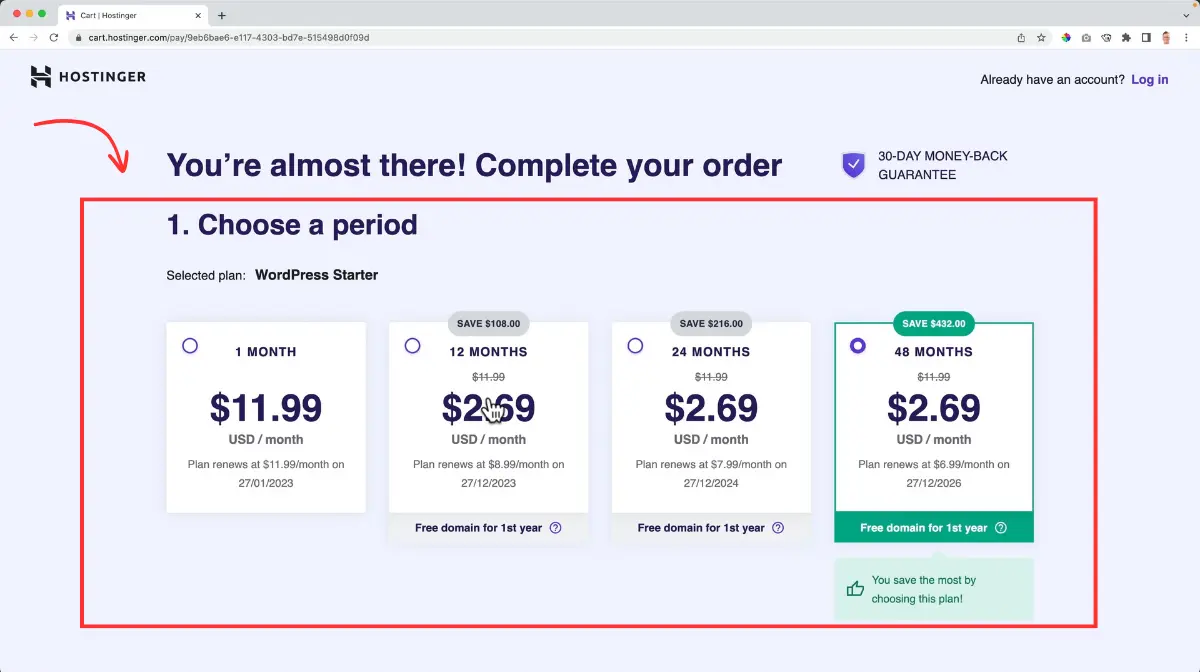Bookmark this page with the star icon
The width and height of the screenshot is (1200, 672).
pyautogui.click(x=1041, y=37)
